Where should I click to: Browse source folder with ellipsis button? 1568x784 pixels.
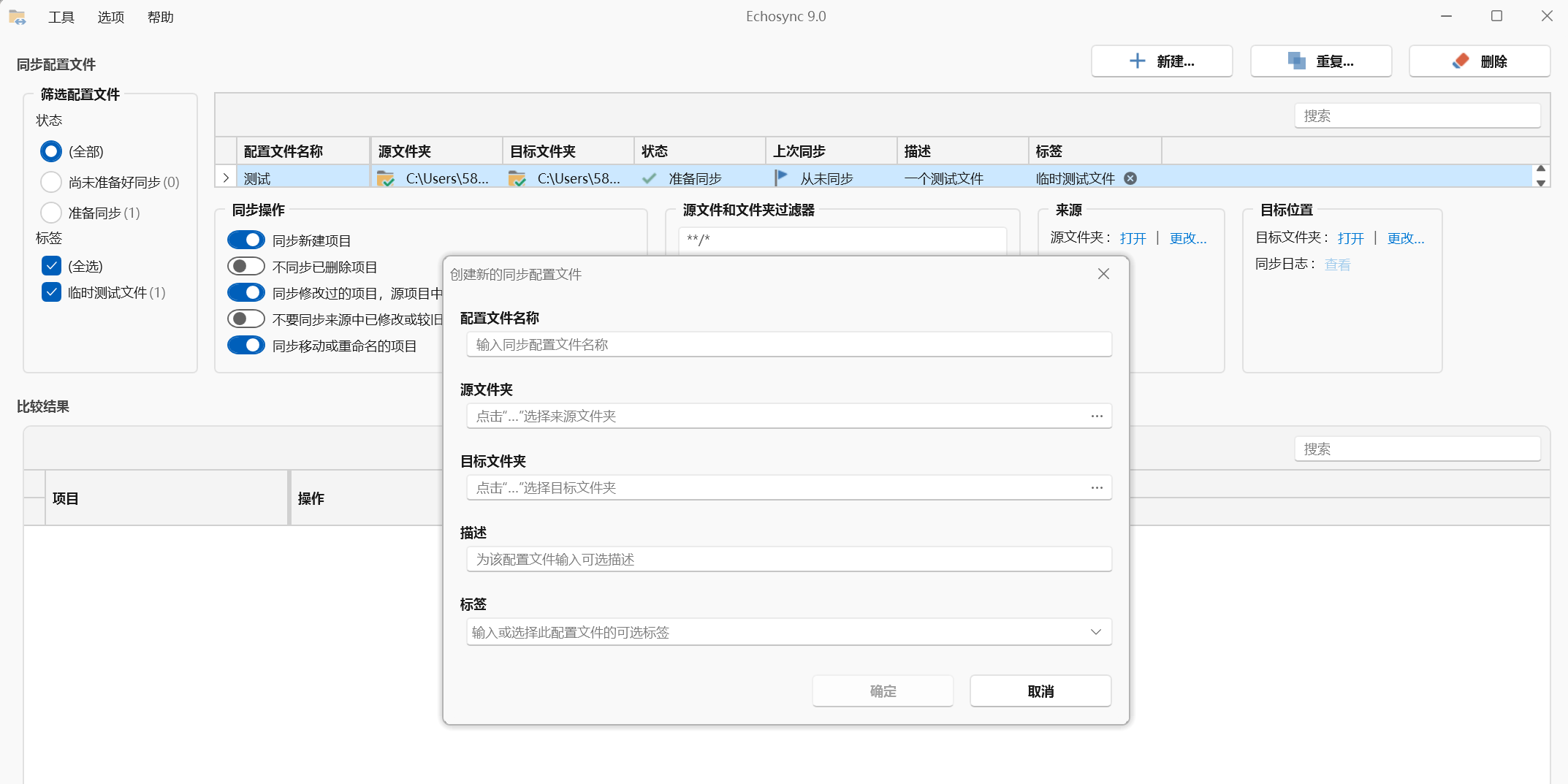coord(1097,416)
